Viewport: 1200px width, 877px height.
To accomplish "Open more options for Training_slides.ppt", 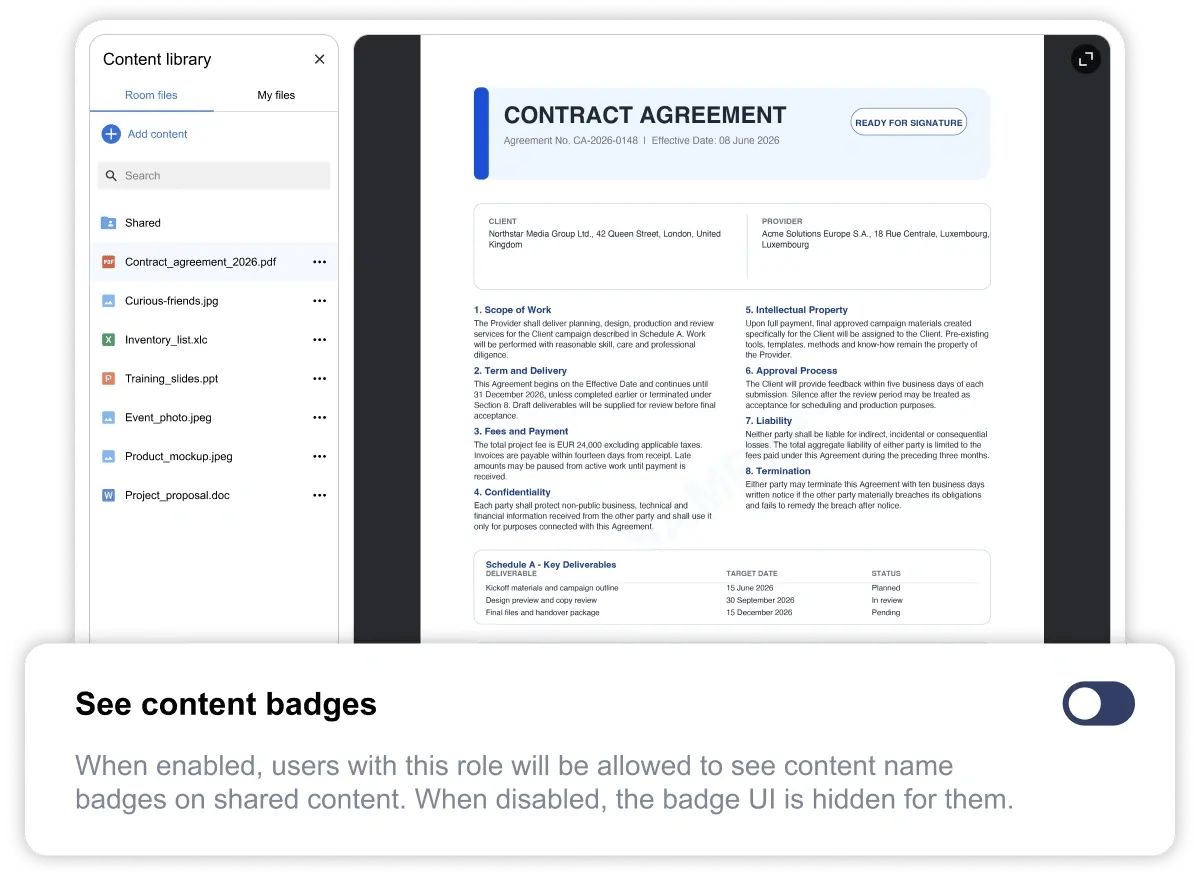I will pos(319,379).
